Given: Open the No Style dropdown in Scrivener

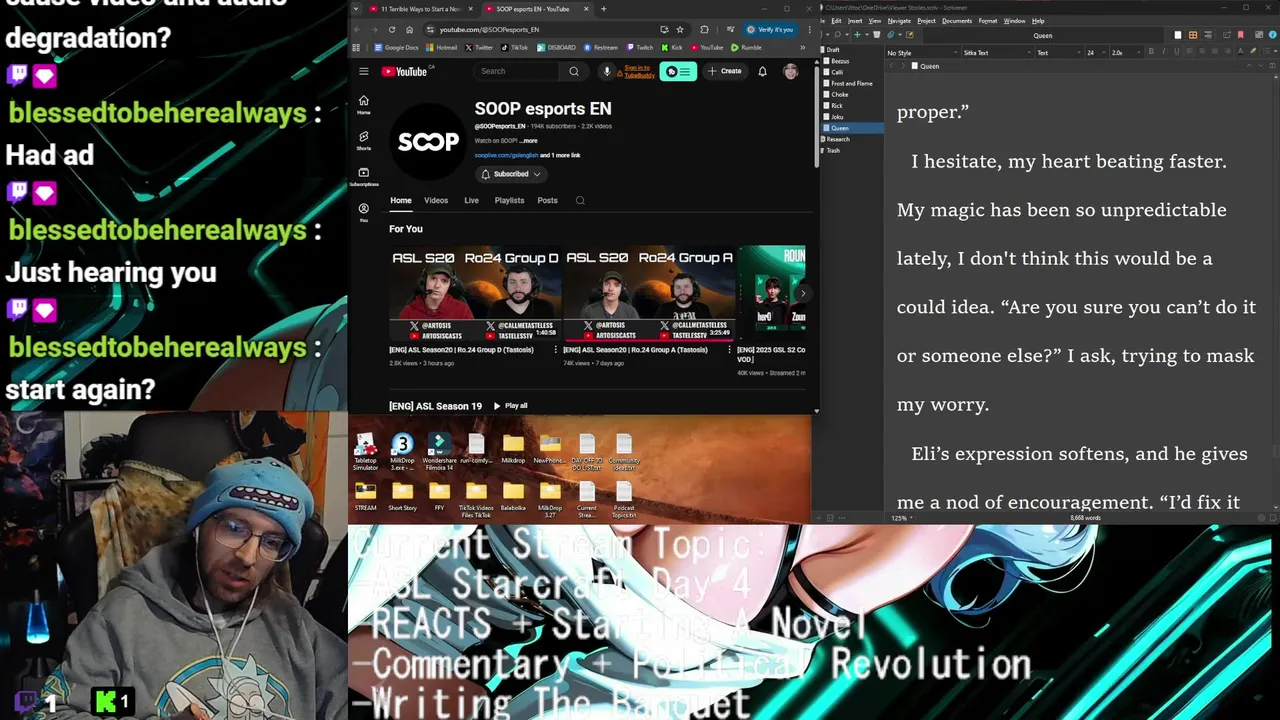Looking at the screenshot, I should point(922,53).
